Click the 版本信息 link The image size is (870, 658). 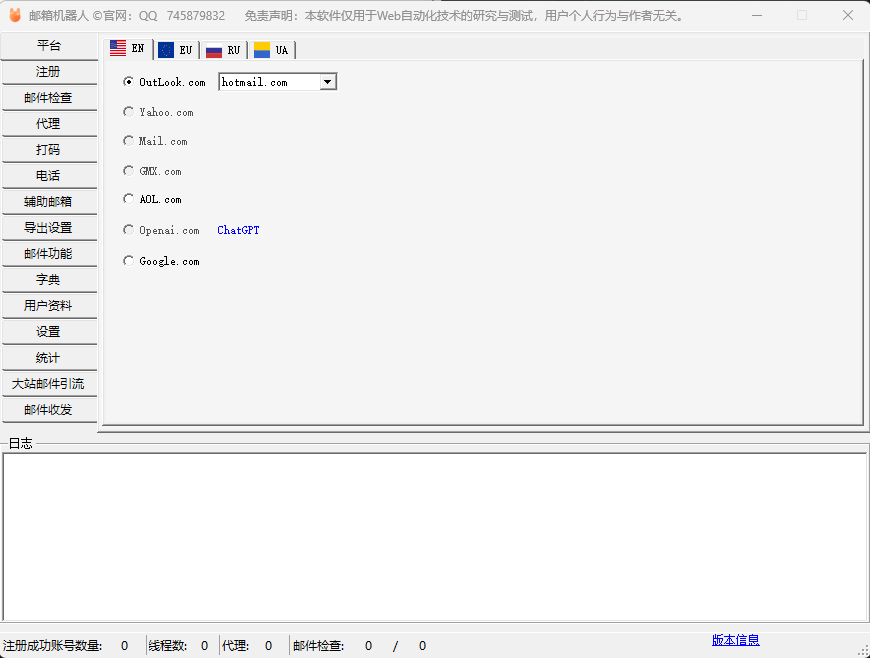coord(735,640)
